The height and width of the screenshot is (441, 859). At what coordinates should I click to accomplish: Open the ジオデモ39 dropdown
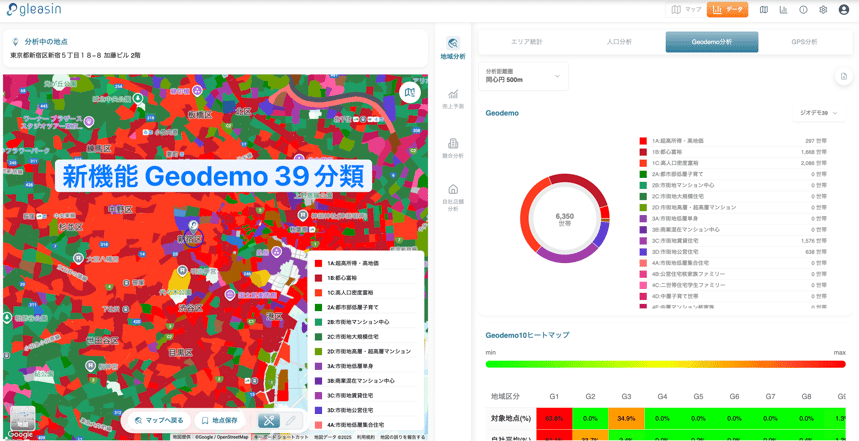[818, 113]
